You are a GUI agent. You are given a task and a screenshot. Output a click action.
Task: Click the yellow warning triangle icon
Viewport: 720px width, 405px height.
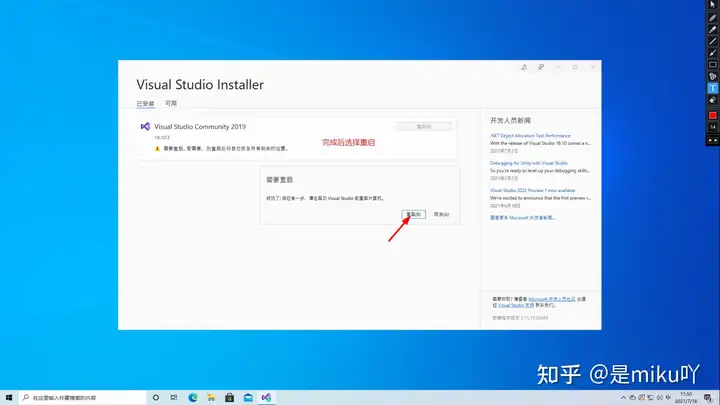pos(158,148)
